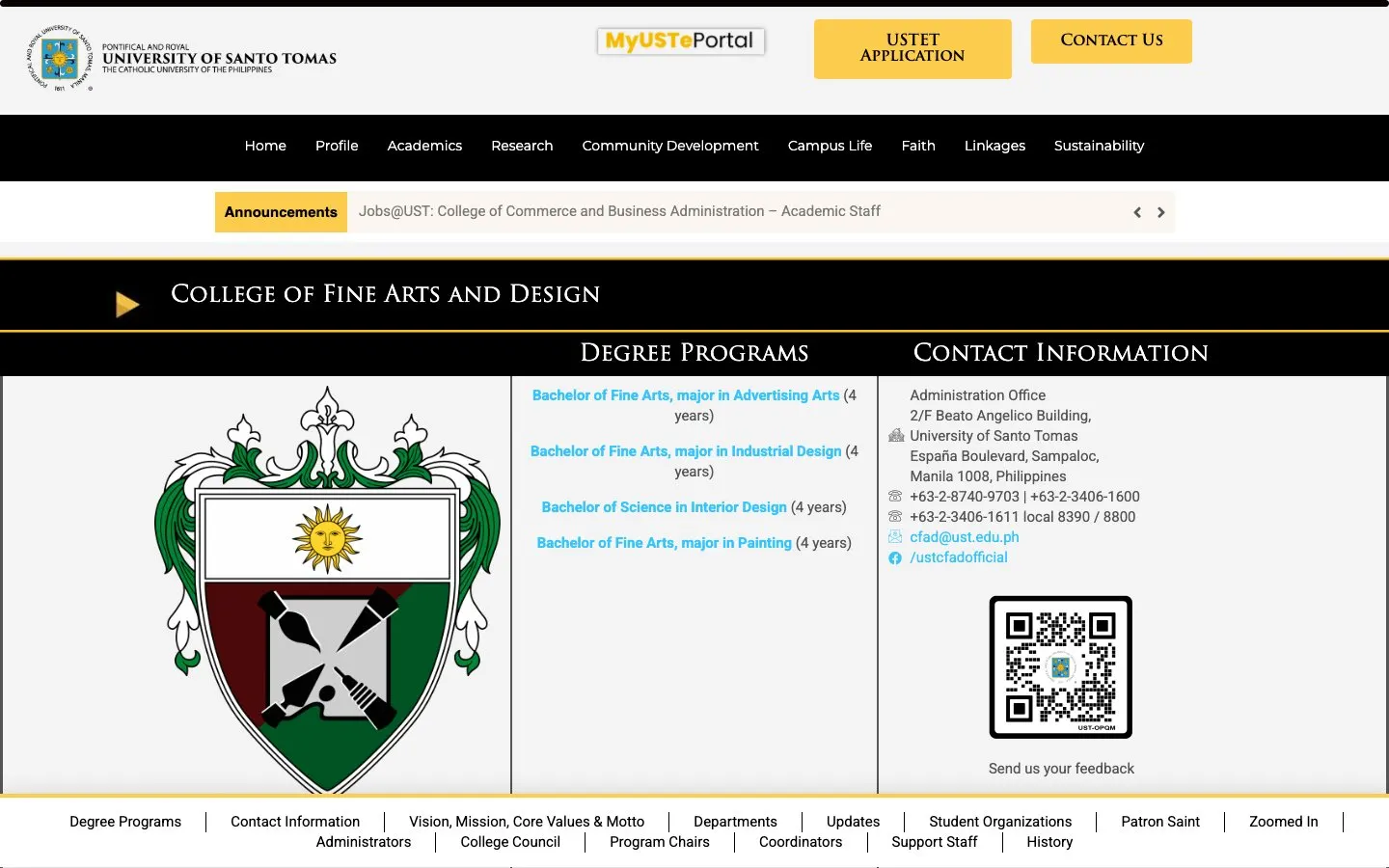Jump to Departments section
This screenshot has height=868, width=1389.
click(x=735, y=822)
